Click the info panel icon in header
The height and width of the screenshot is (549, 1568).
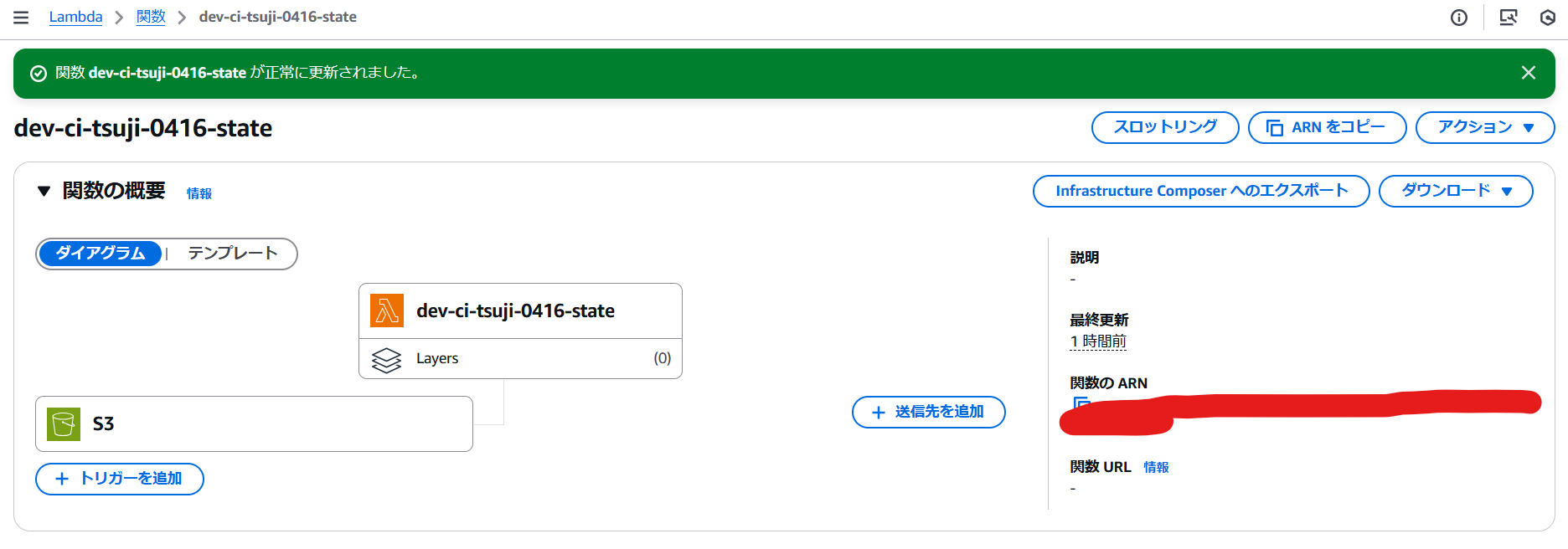pyautogui.click(x=1458, y=18)
